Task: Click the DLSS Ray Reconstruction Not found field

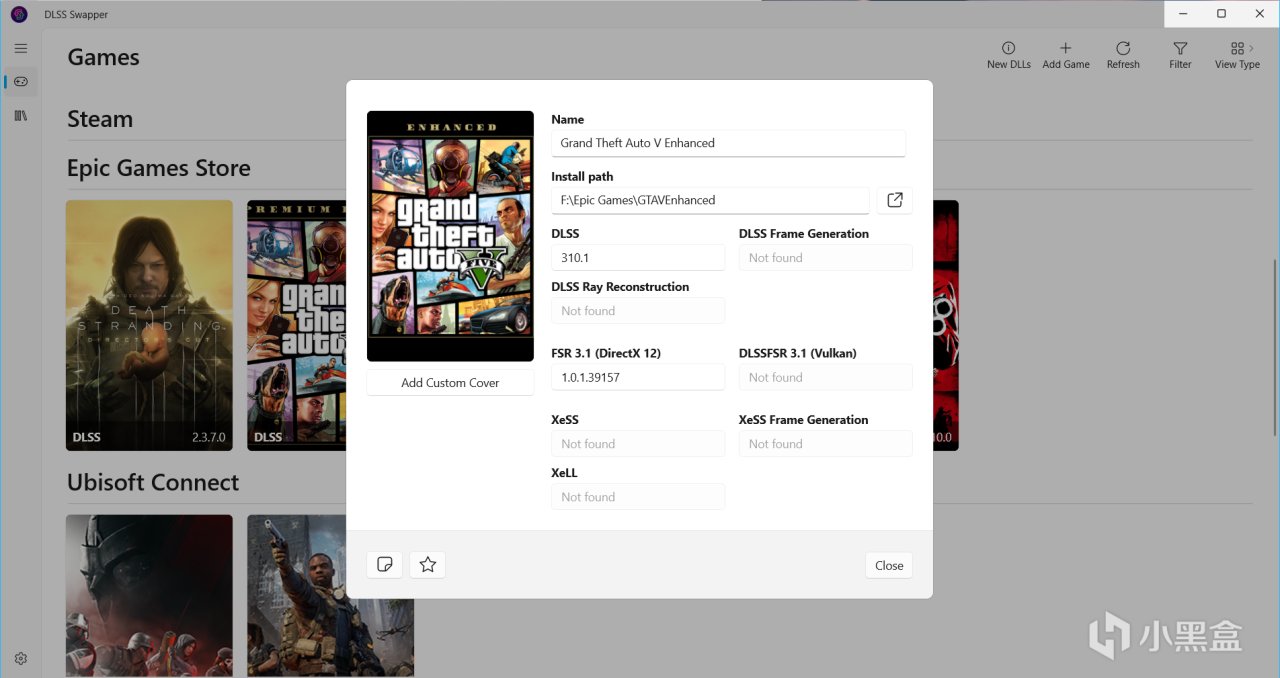Action: click(638, 311)
